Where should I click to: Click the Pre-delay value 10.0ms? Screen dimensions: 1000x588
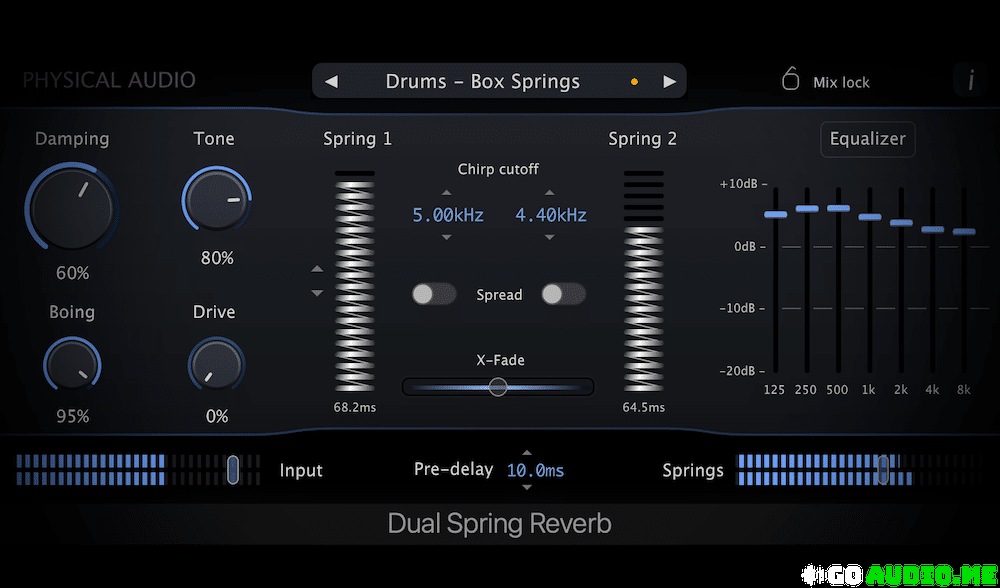pyautogui.click(x=535, y=471)
